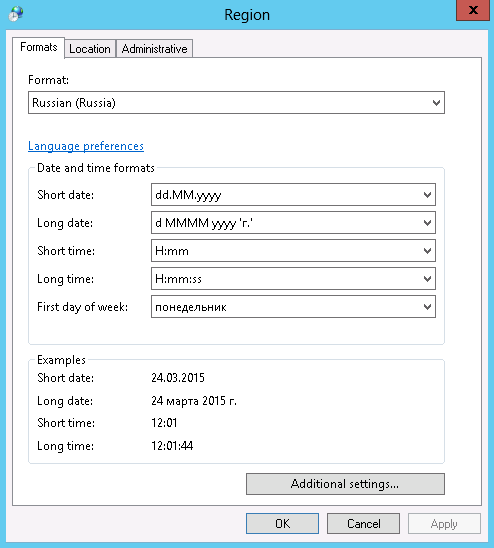Click the Apply button
This screenshot has width=494, height=548.
pos(444,524)
